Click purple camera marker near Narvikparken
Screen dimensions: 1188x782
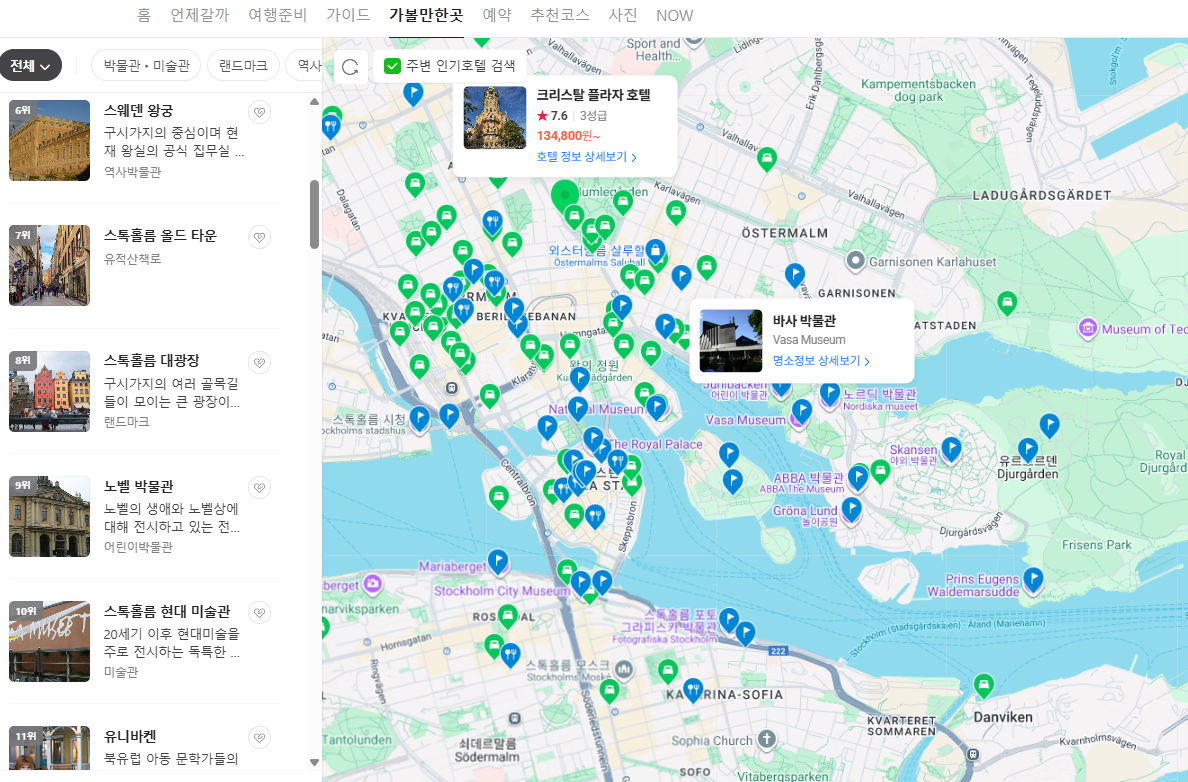coord(372,584)
